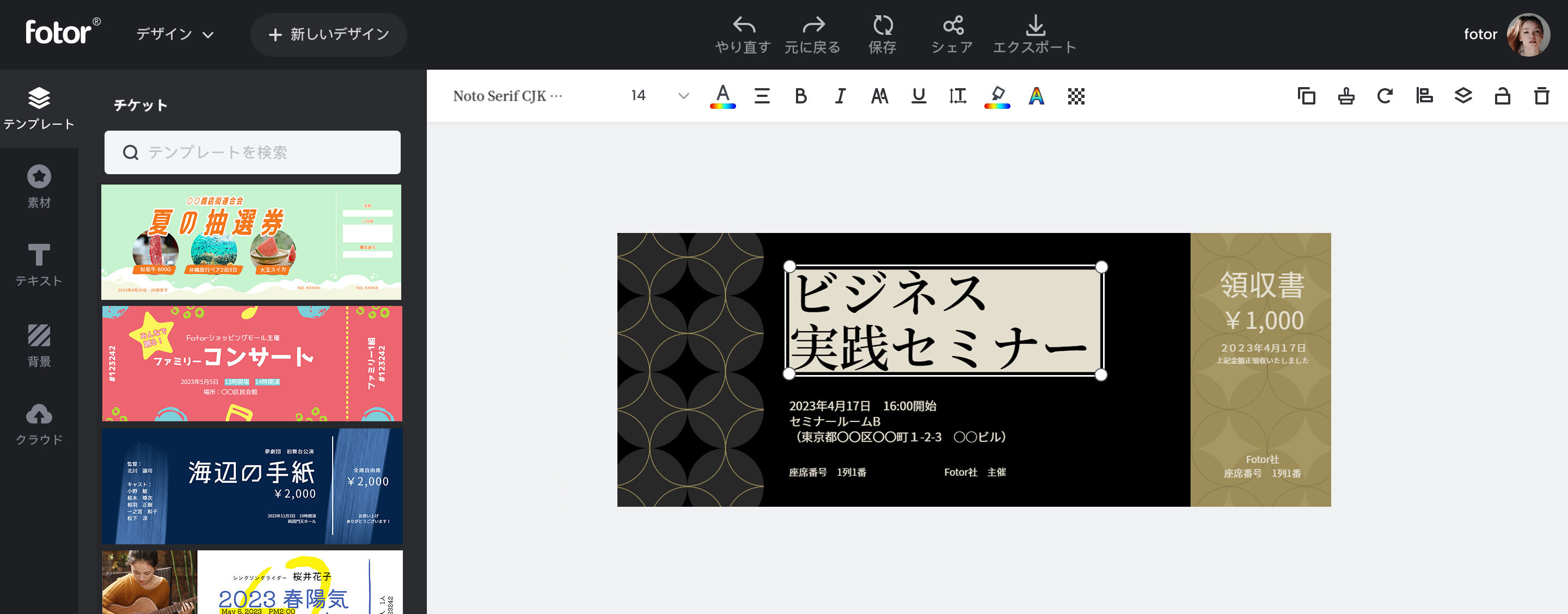Viewport: 1568px width, 614px height.
Task: Lock the selected text element
Action: pos(1502,96)
